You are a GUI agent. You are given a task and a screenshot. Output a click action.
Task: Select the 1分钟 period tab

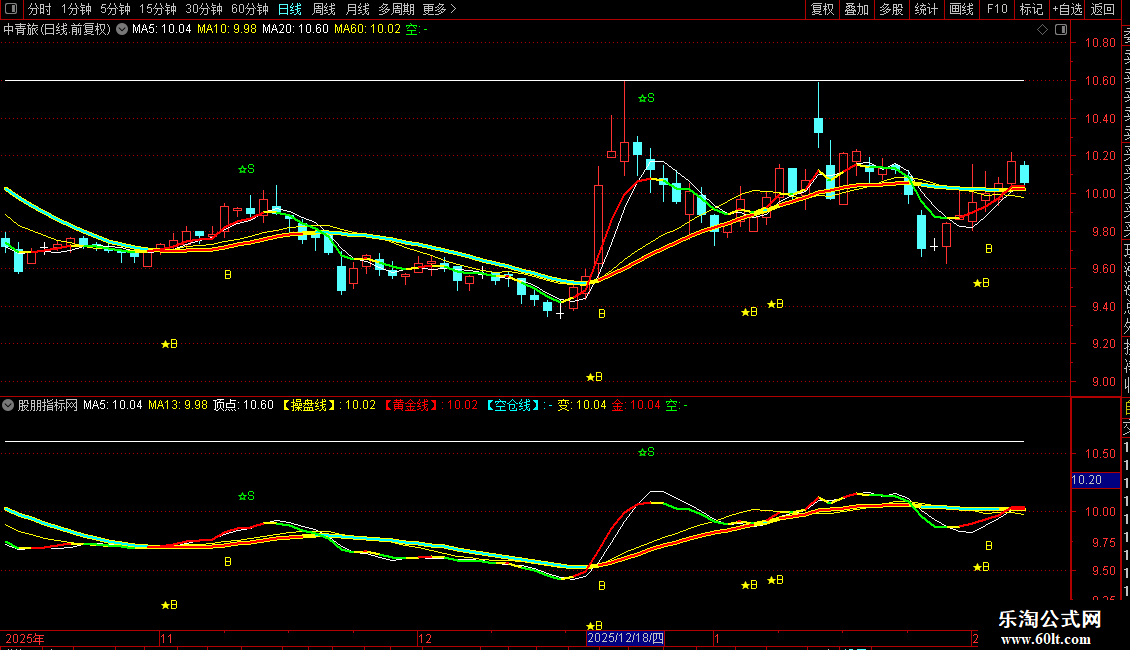tap(76, 9)
